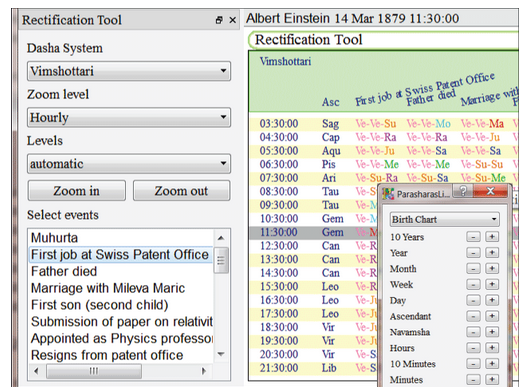
Task: Open the Levels automatic dropdown
Action: click(x=129, y=164)
